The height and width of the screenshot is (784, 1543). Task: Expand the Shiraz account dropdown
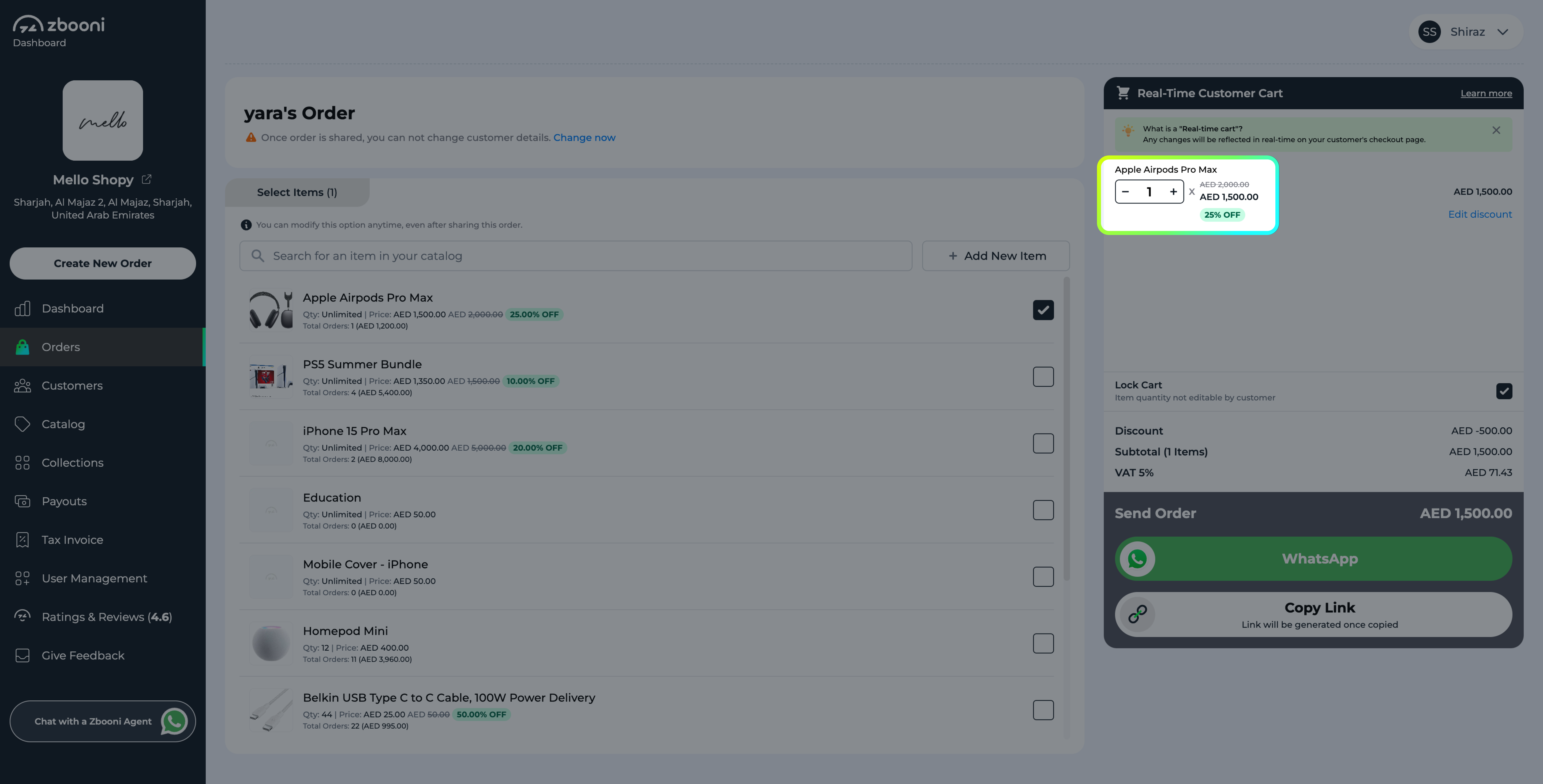click(x=1502, y=32)
